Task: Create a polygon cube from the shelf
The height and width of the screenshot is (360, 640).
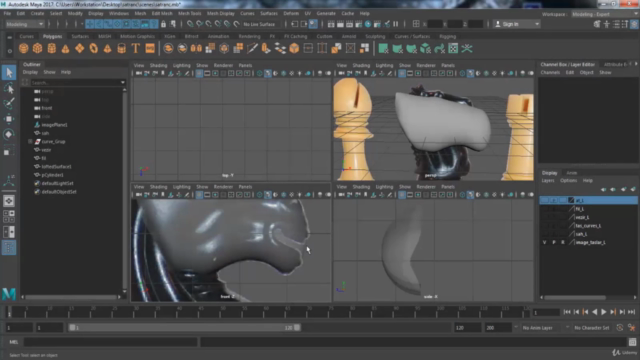Action: 38,49
